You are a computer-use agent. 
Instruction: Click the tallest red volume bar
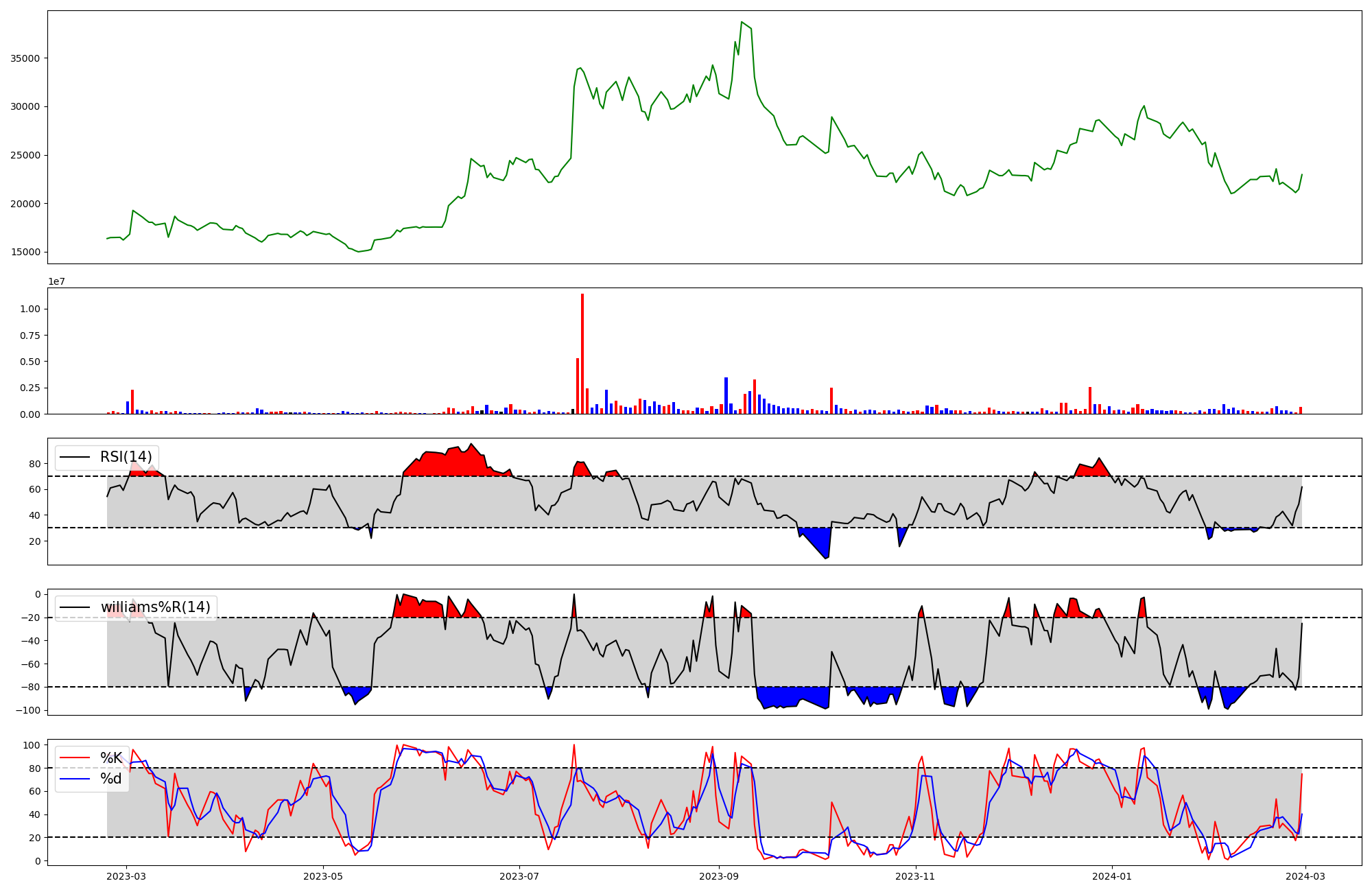[582, 353]
